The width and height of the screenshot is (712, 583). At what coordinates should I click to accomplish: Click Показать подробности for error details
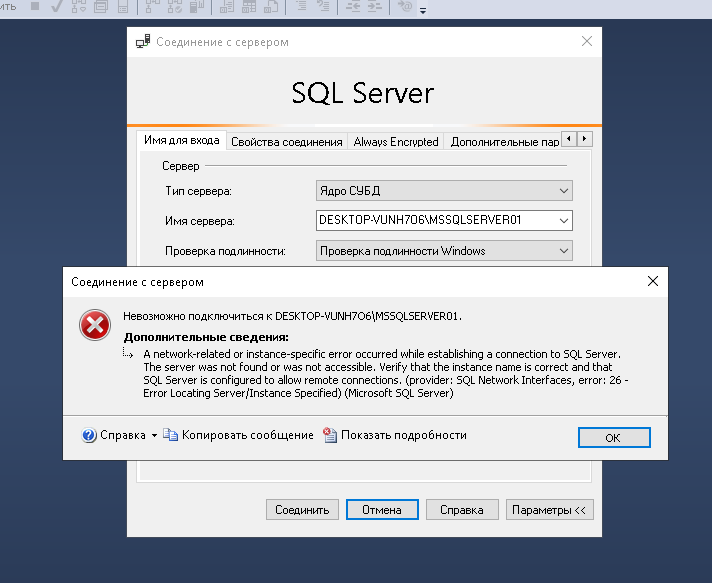tap(395, 435)
